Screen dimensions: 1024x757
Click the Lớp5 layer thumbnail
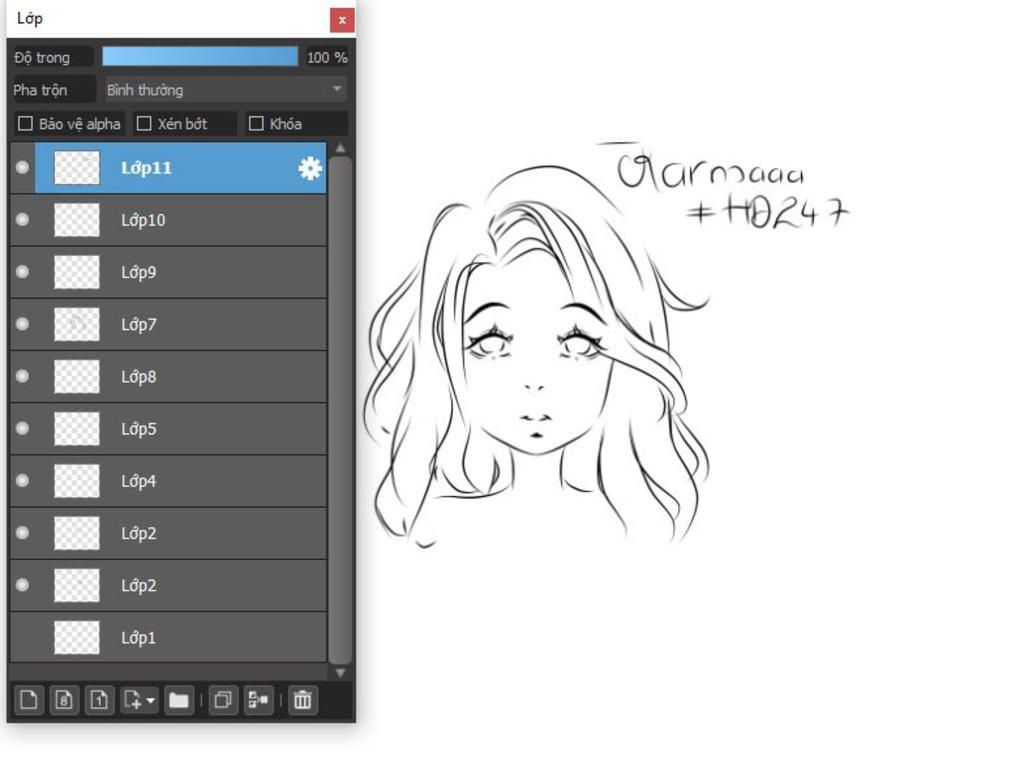pyautogui.click(x=76, y=428)
